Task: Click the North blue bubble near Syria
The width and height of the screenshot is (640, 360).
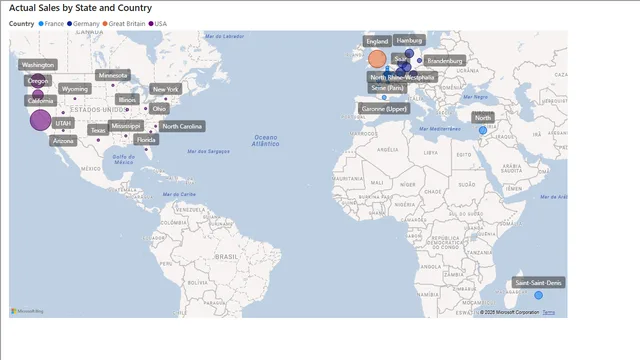Action: pos(483,130)
